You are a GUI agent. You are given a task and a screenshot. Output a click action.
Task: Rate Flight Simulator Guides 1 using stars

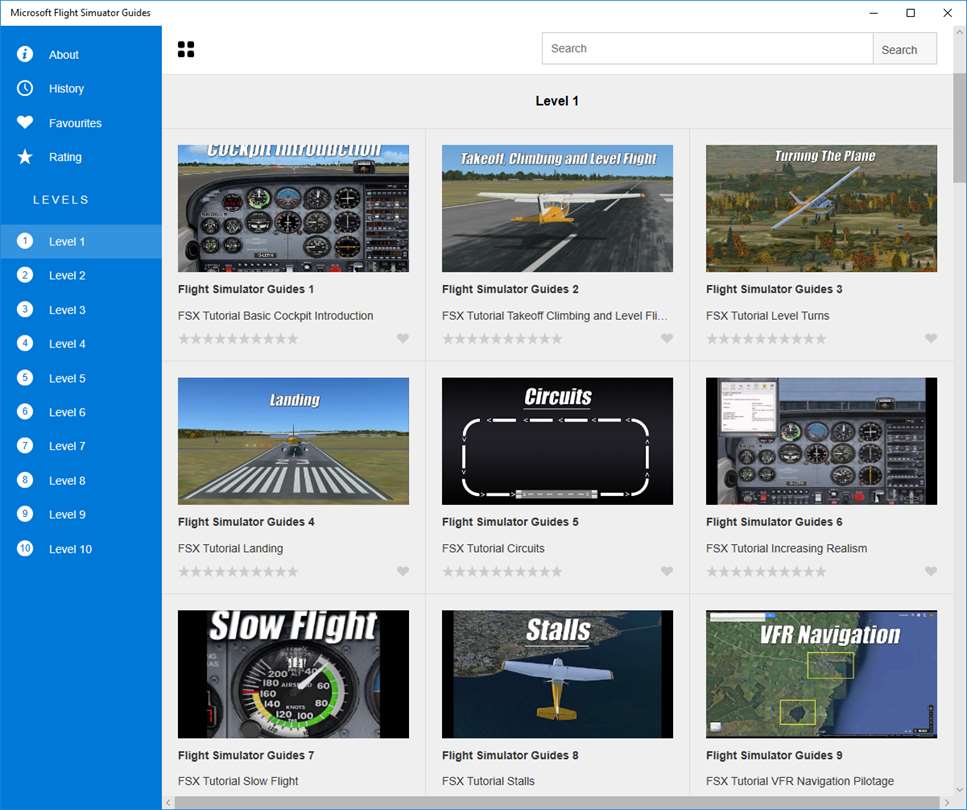[238, 339]
